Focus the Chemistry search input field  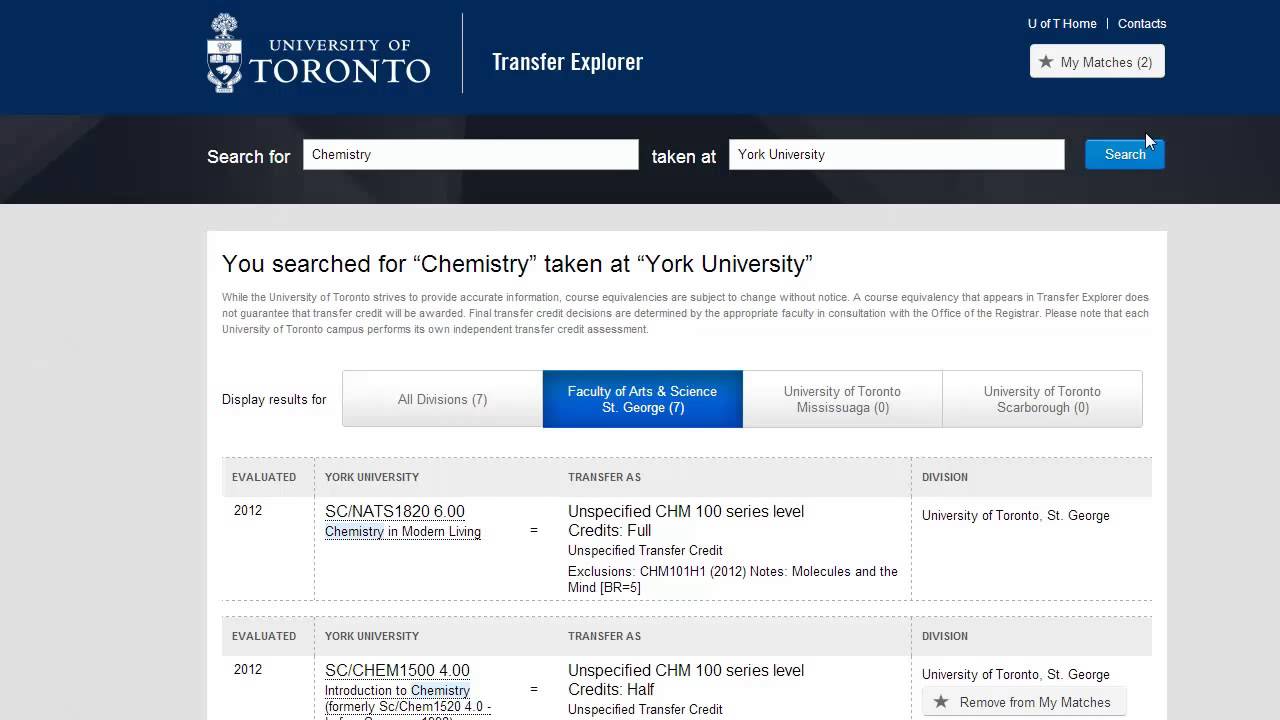coord(471,154)
